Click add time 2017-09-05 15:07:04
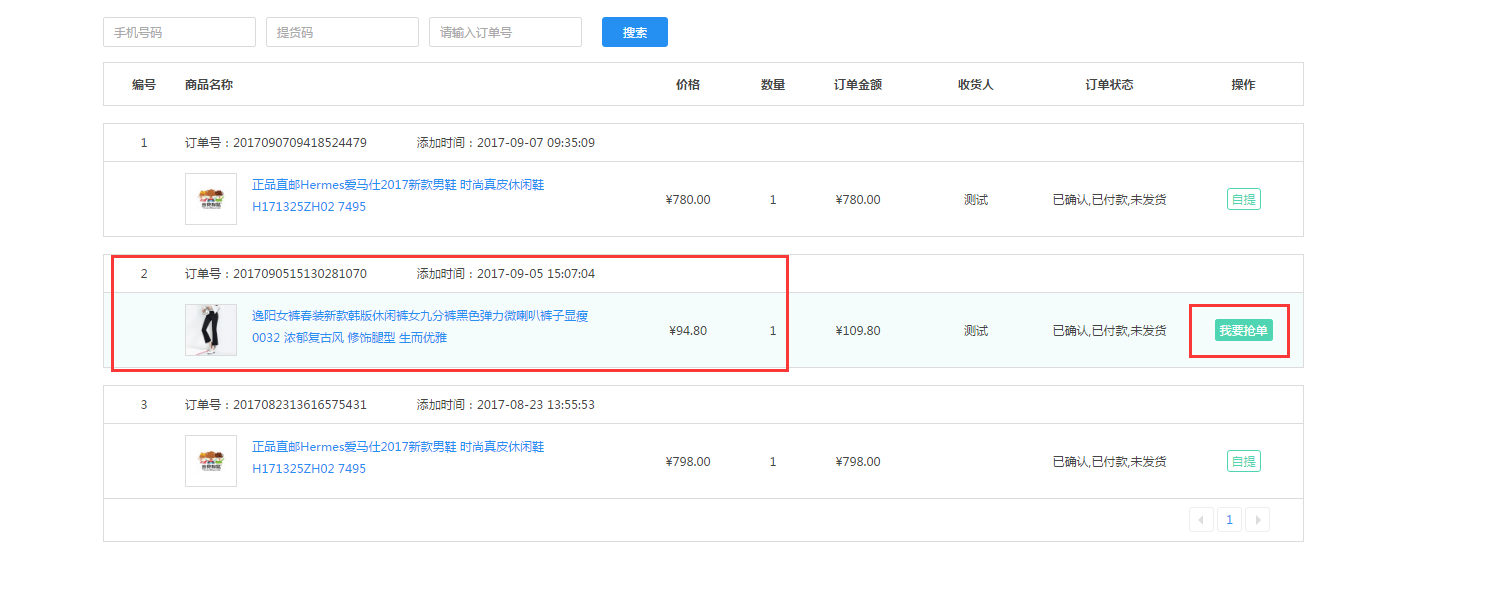The width and height of the screenshot is (1502, 602). click(536, 274)
